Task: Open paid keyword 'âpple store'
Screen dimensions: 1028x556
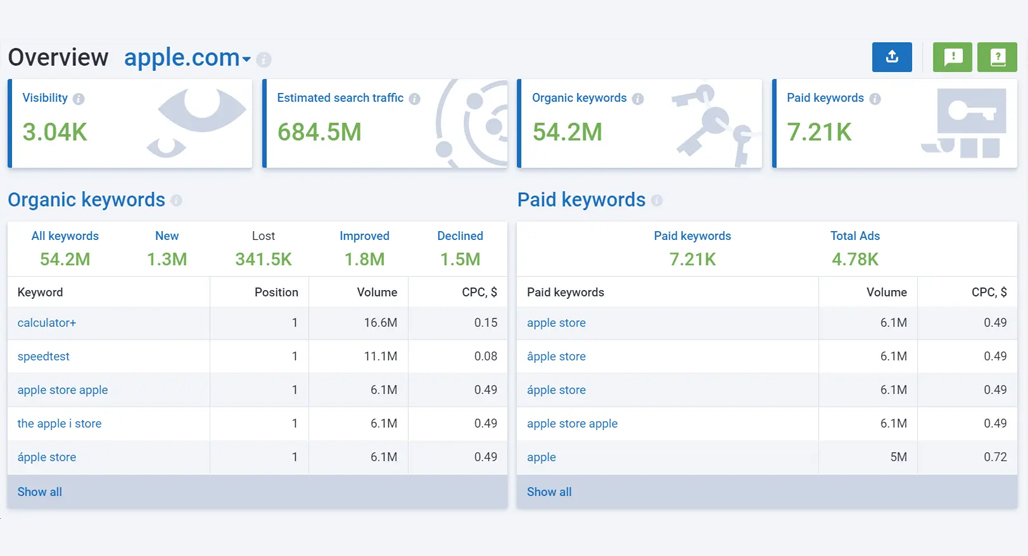Action: (x=556, y=356)
